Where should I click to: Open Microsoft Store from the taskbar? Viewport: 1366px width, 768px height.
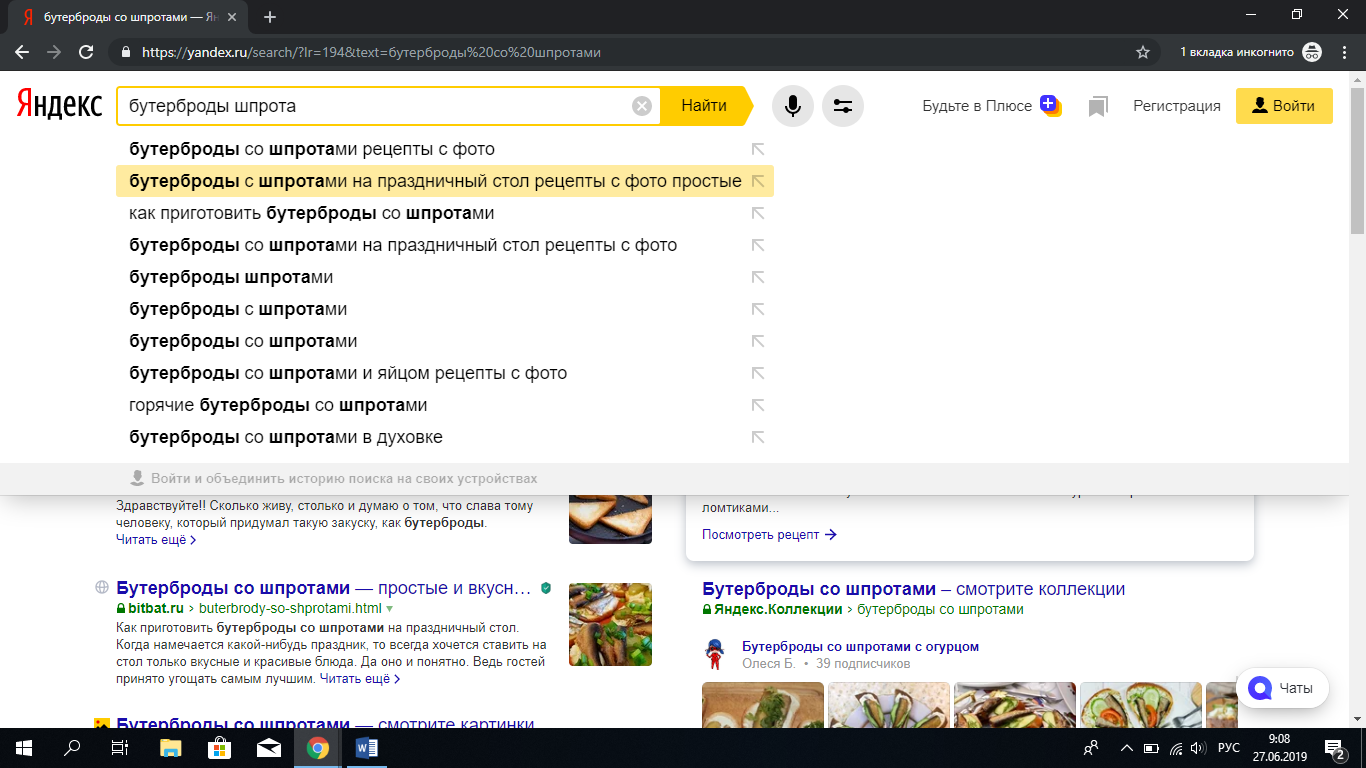point(219,748)
